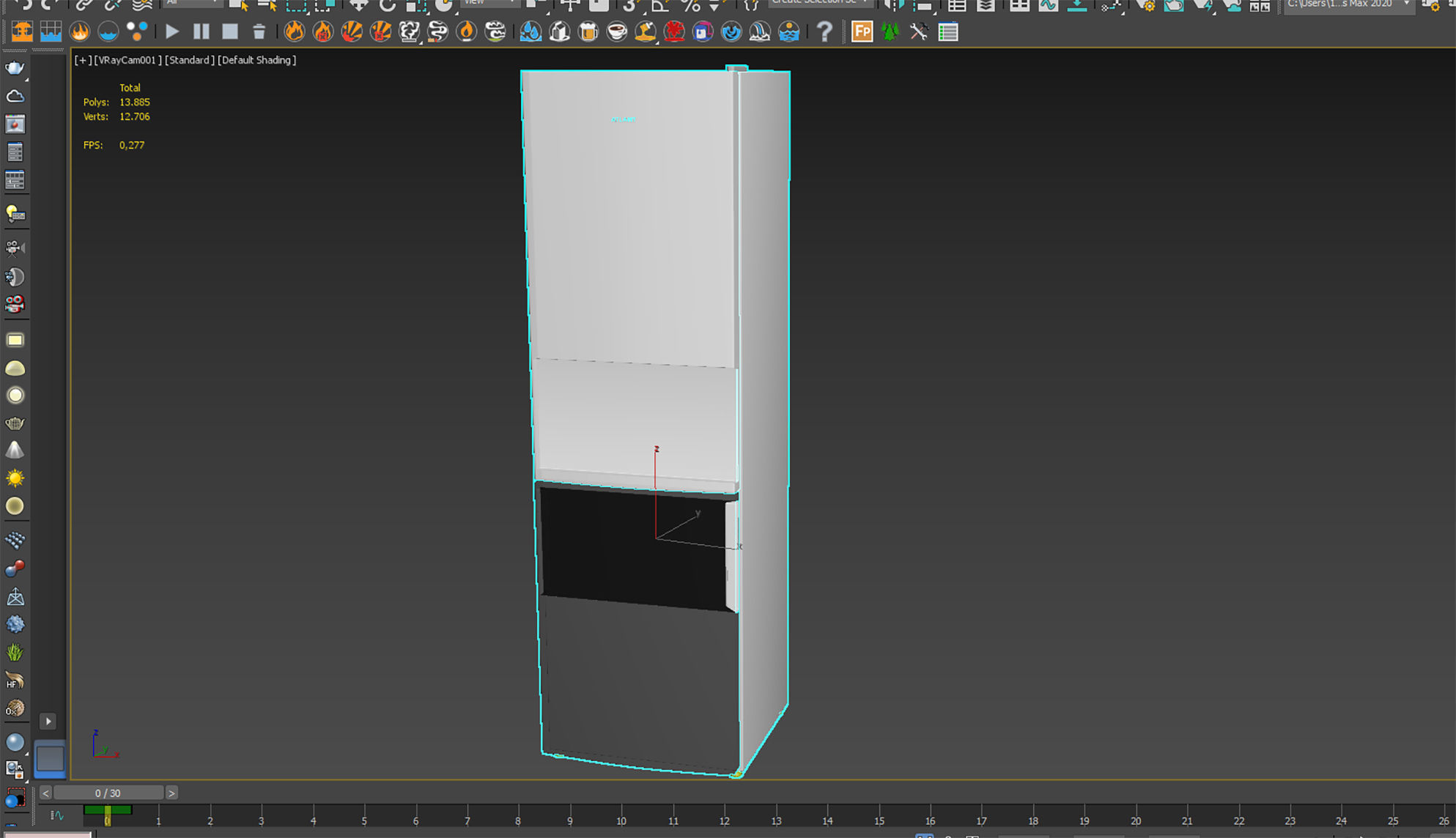
Task: Select the large smoke preset icon
Action: coord(410,31)
